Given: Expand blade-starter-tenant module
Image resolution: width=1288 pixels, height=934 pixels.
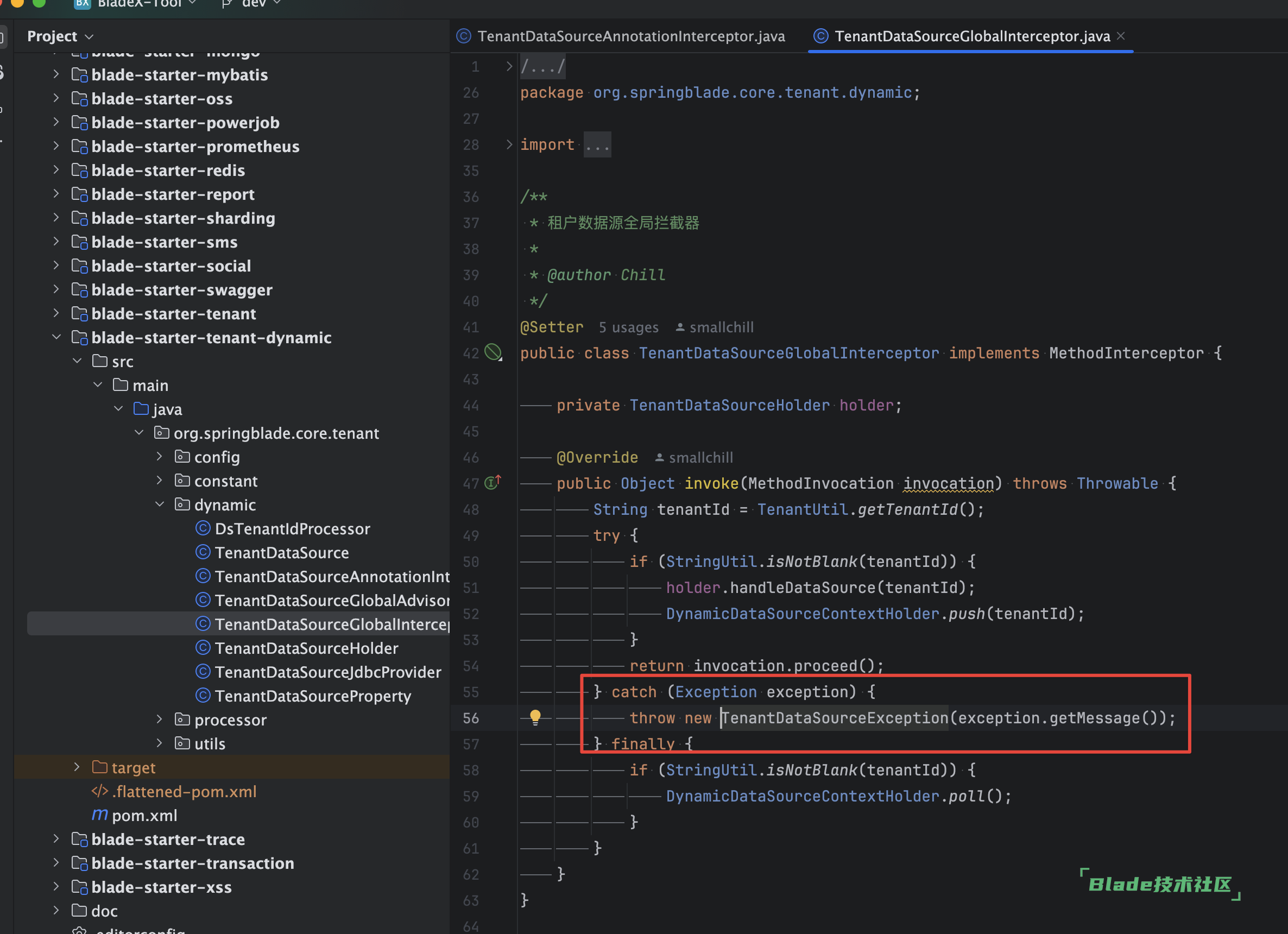Looking at the screenshot, I should [55, 312].
